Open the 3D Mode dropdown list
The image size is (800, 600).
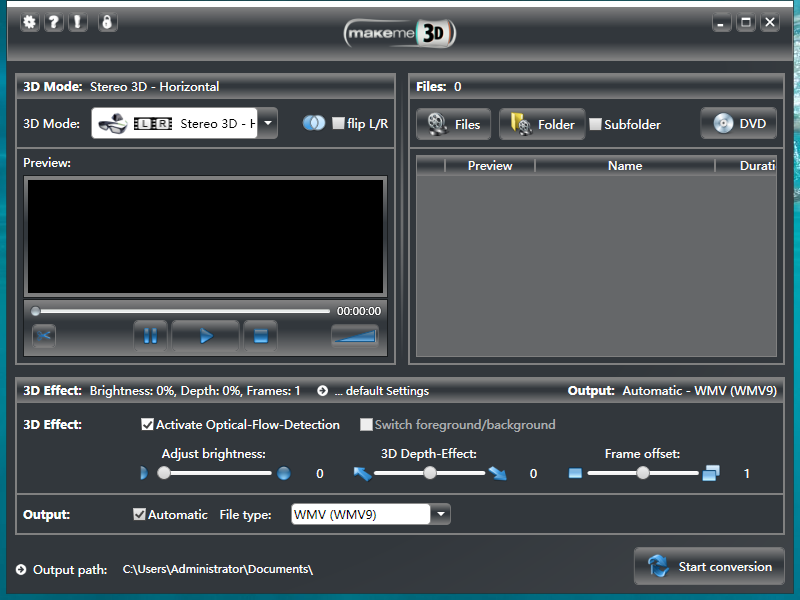click(268, 124)
